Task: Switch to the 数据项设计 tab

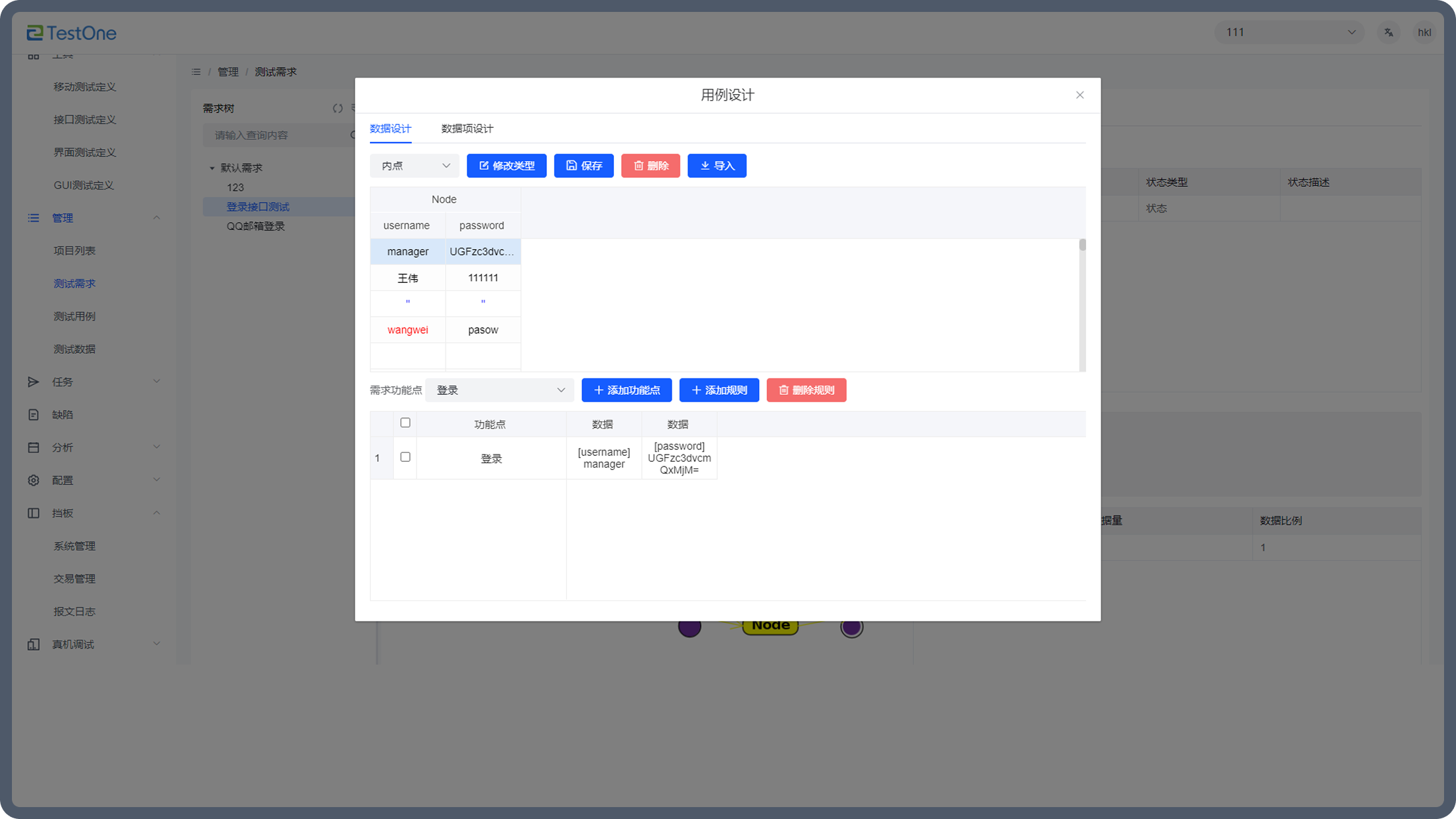Action: (x=467, y=129)
